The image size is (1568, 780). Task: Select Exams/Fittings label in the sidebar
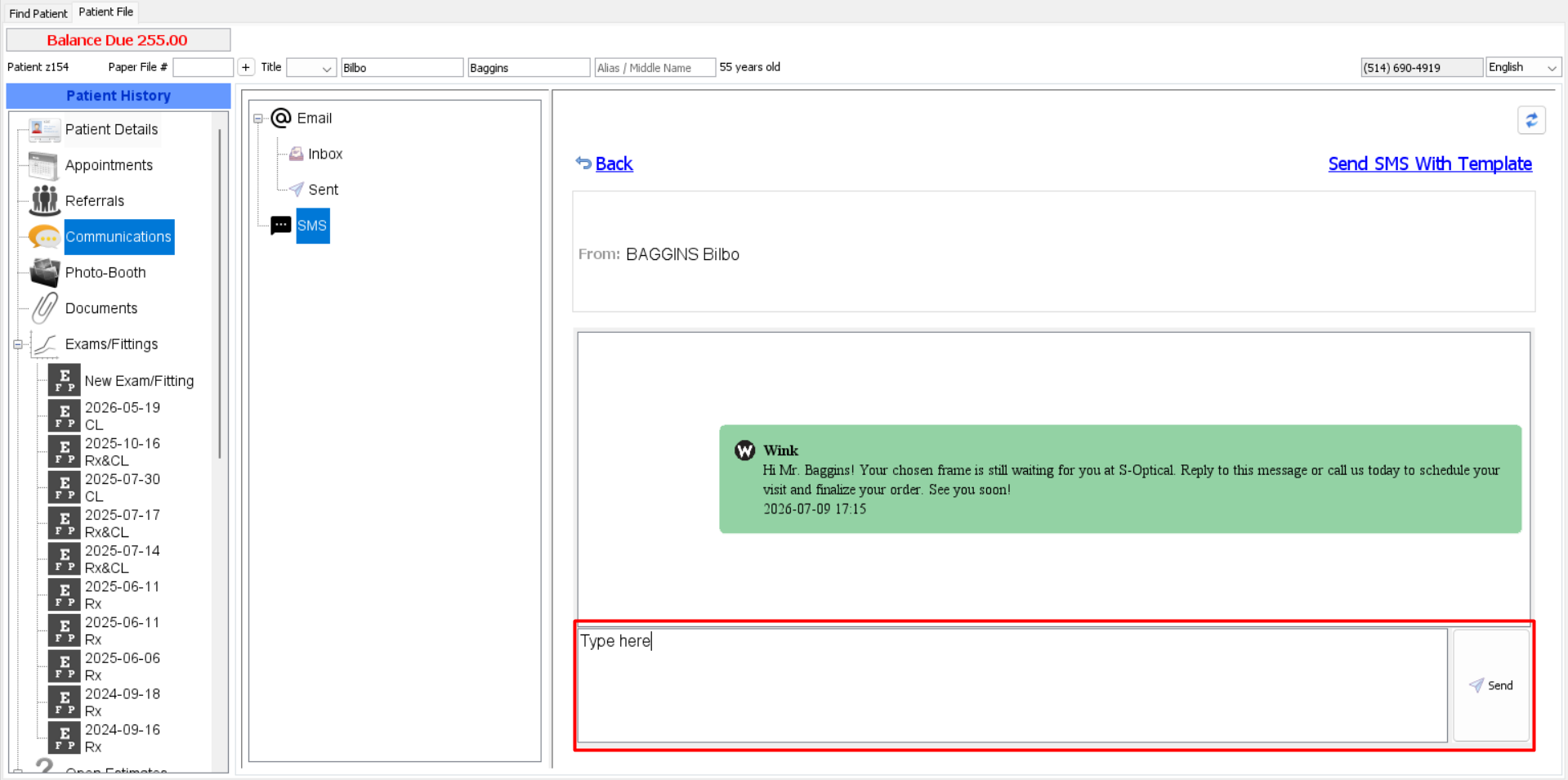[112, 344]
